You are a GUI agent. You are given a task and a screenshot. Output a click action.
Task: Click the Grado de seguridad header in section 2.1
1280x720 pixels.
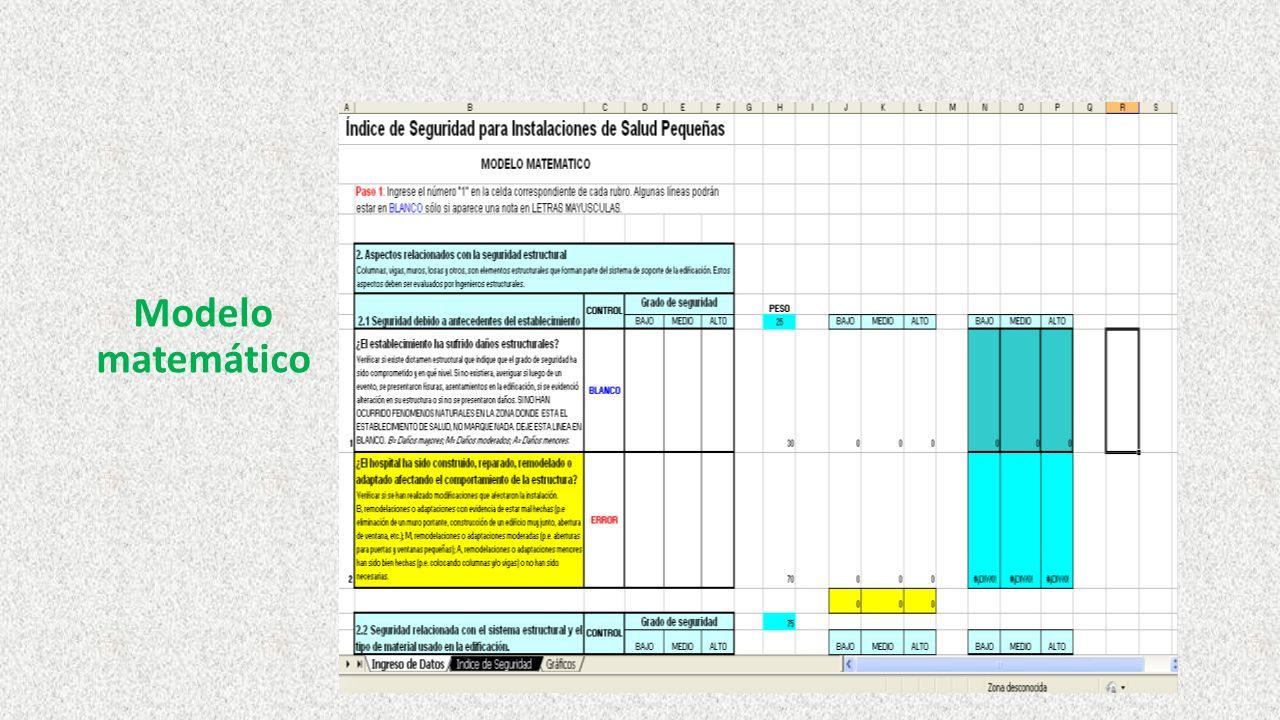(x=679, y=302)
